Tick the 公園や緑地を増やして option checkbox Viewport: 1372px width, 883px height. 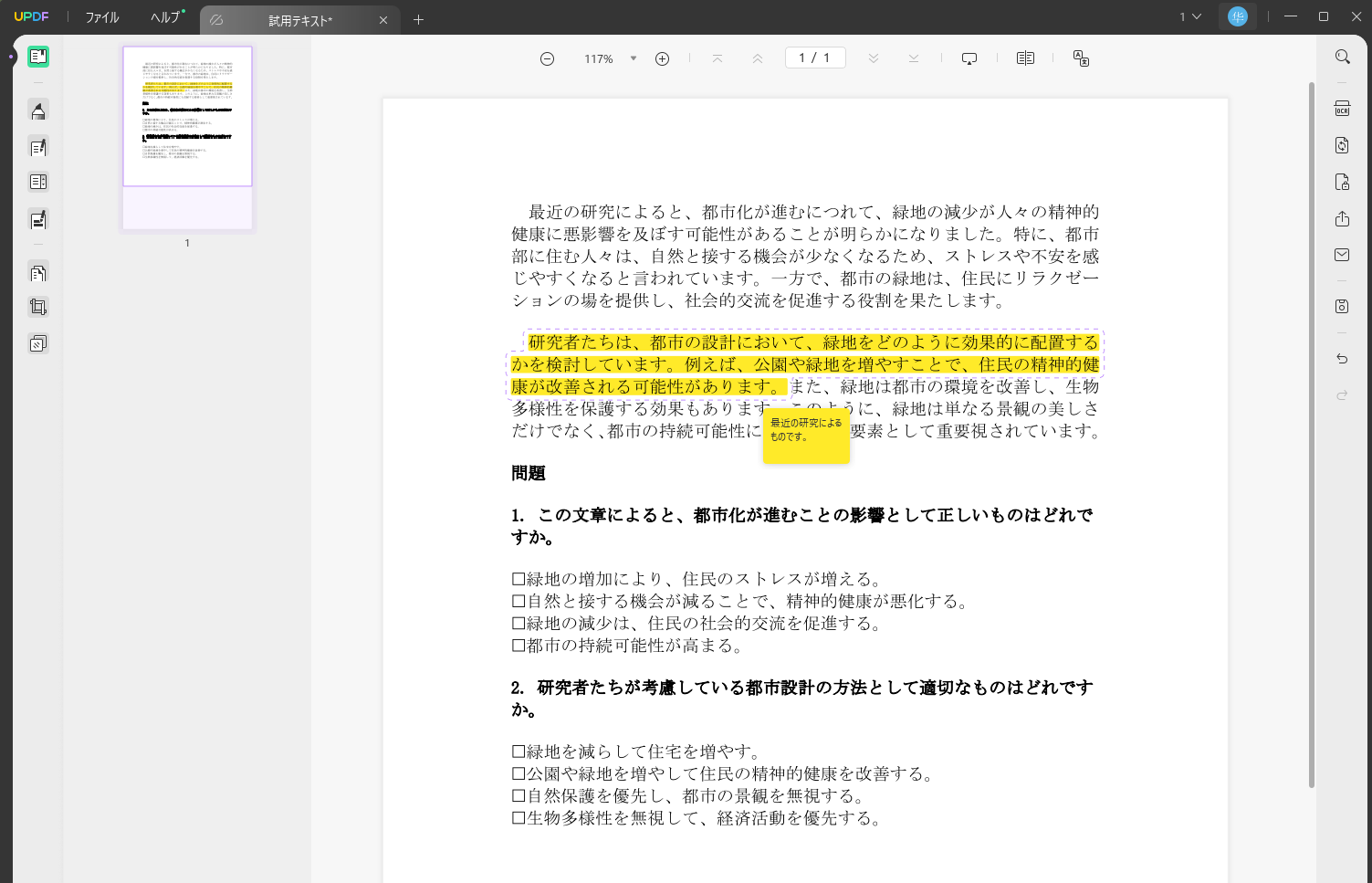(518, 773)
